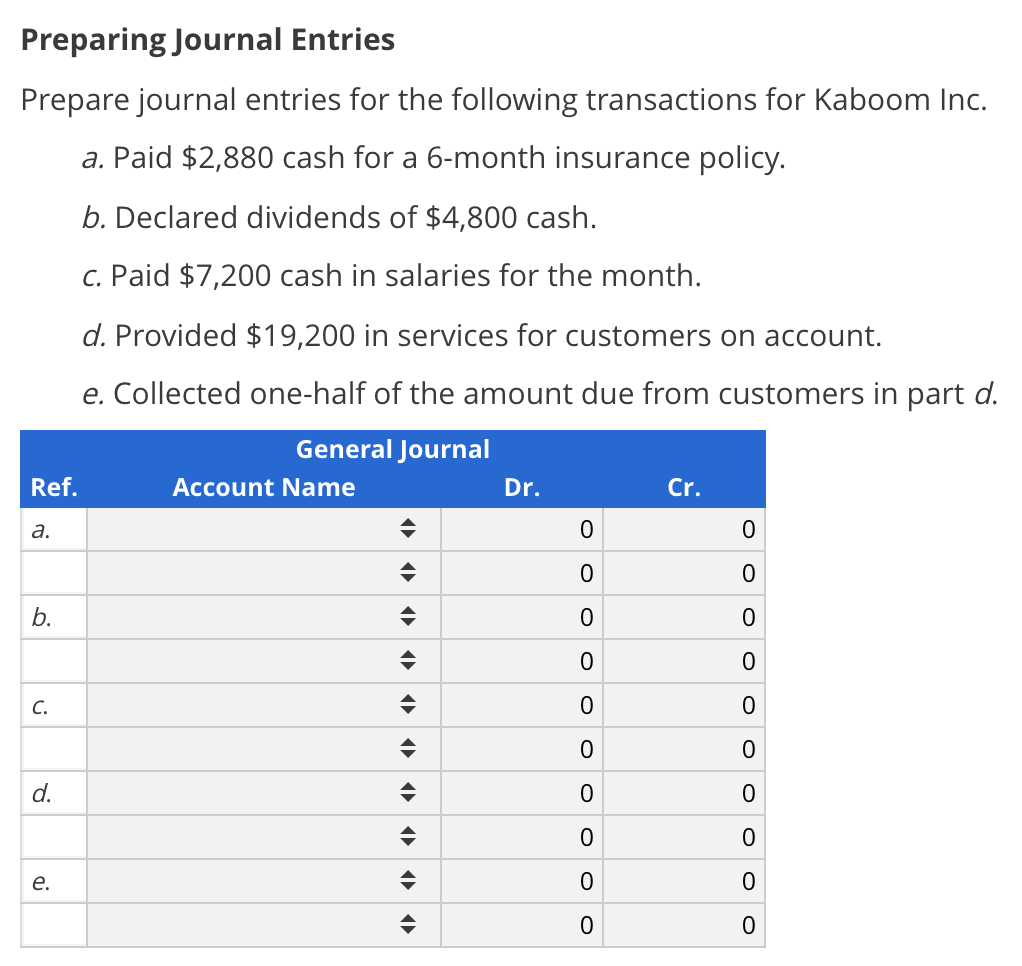Open account name dropdown for entry e first row
1022x966 pixels.
263,881
